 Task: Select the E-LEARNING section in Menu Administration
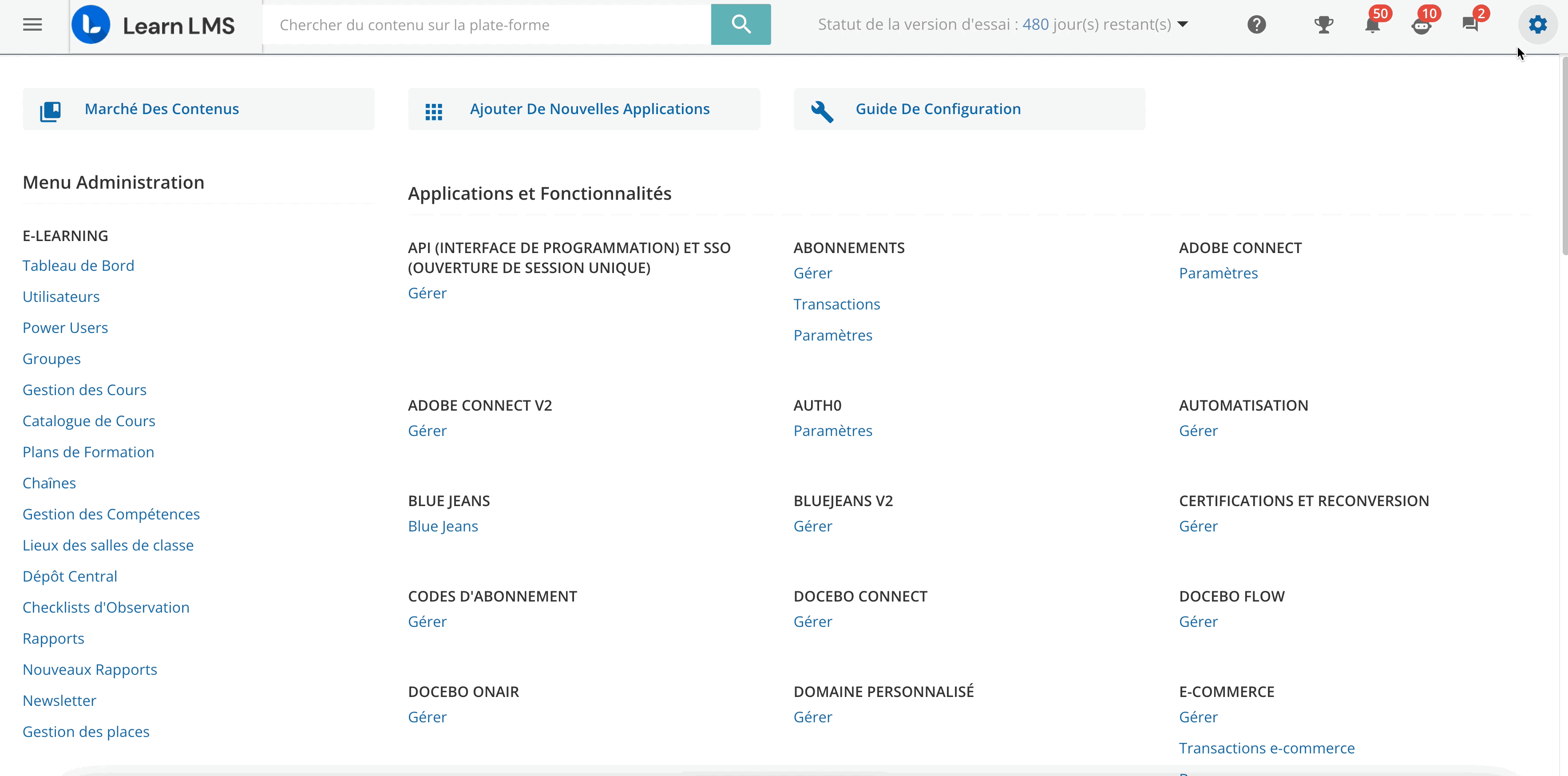(x=66, y=236)
